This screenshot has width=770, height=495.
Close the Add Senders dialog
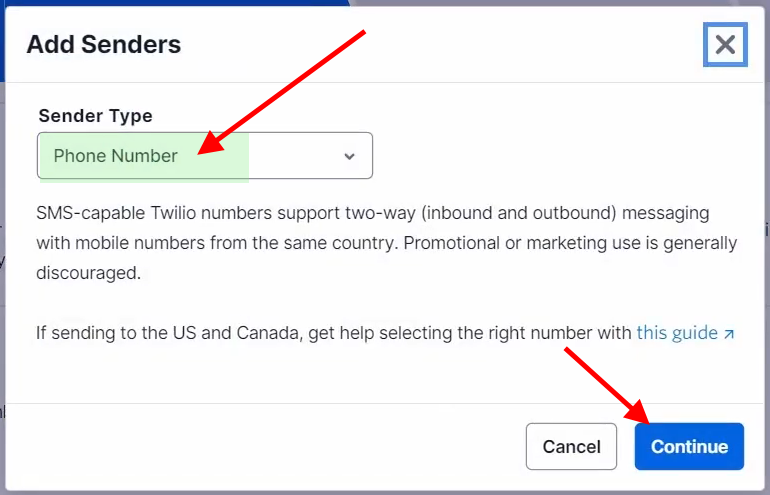(x=725, y=45)
